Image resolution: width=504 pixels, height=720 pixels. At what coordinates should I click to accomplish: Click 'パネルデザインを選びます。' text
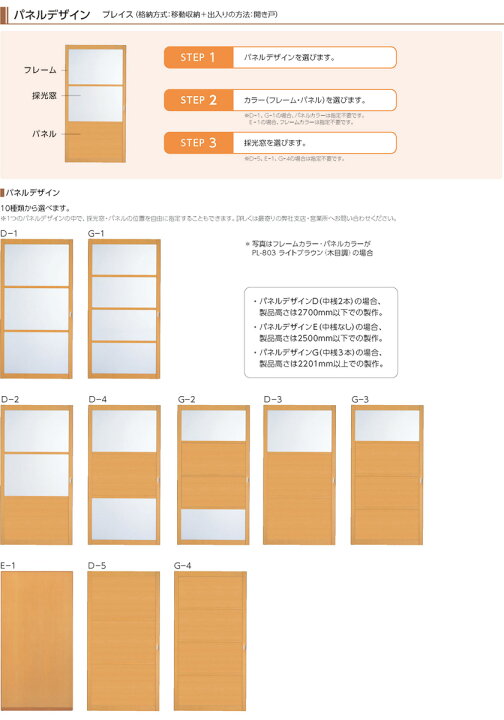coord(290,57)
